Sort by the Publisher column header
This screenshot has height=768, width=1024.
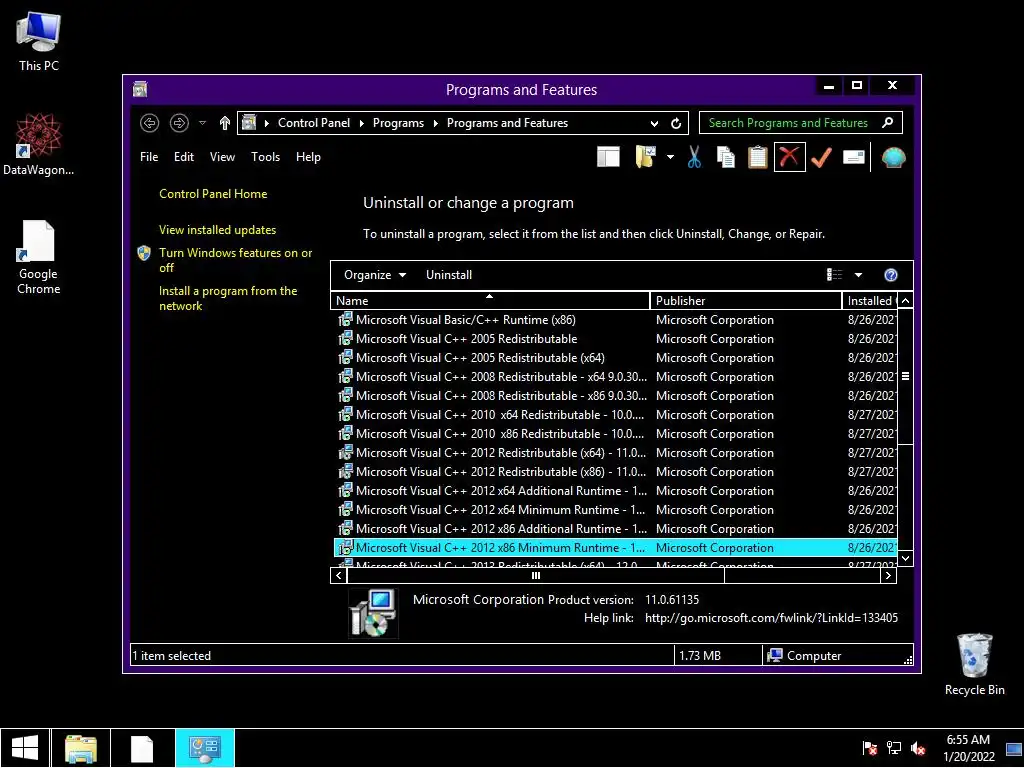click(745, 300)
